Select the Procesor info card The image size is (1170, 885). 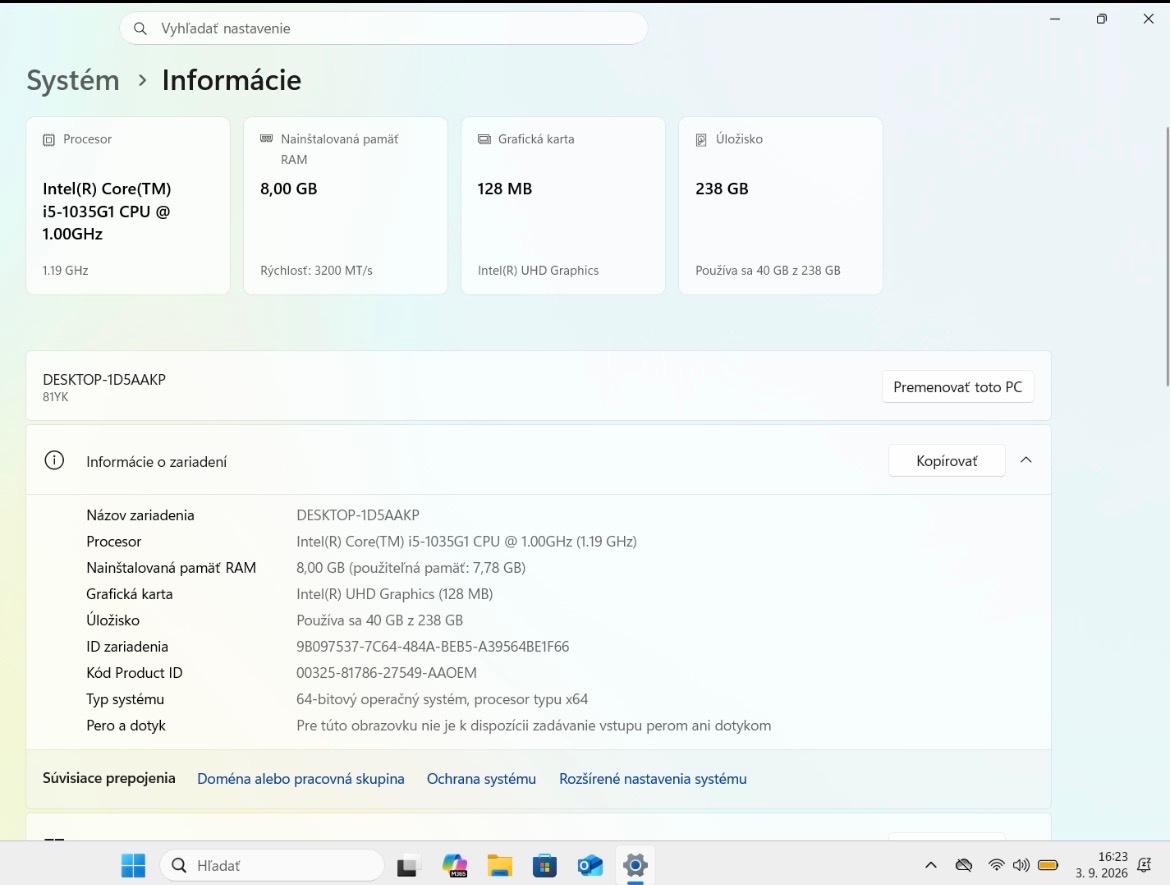coord(128,205)
